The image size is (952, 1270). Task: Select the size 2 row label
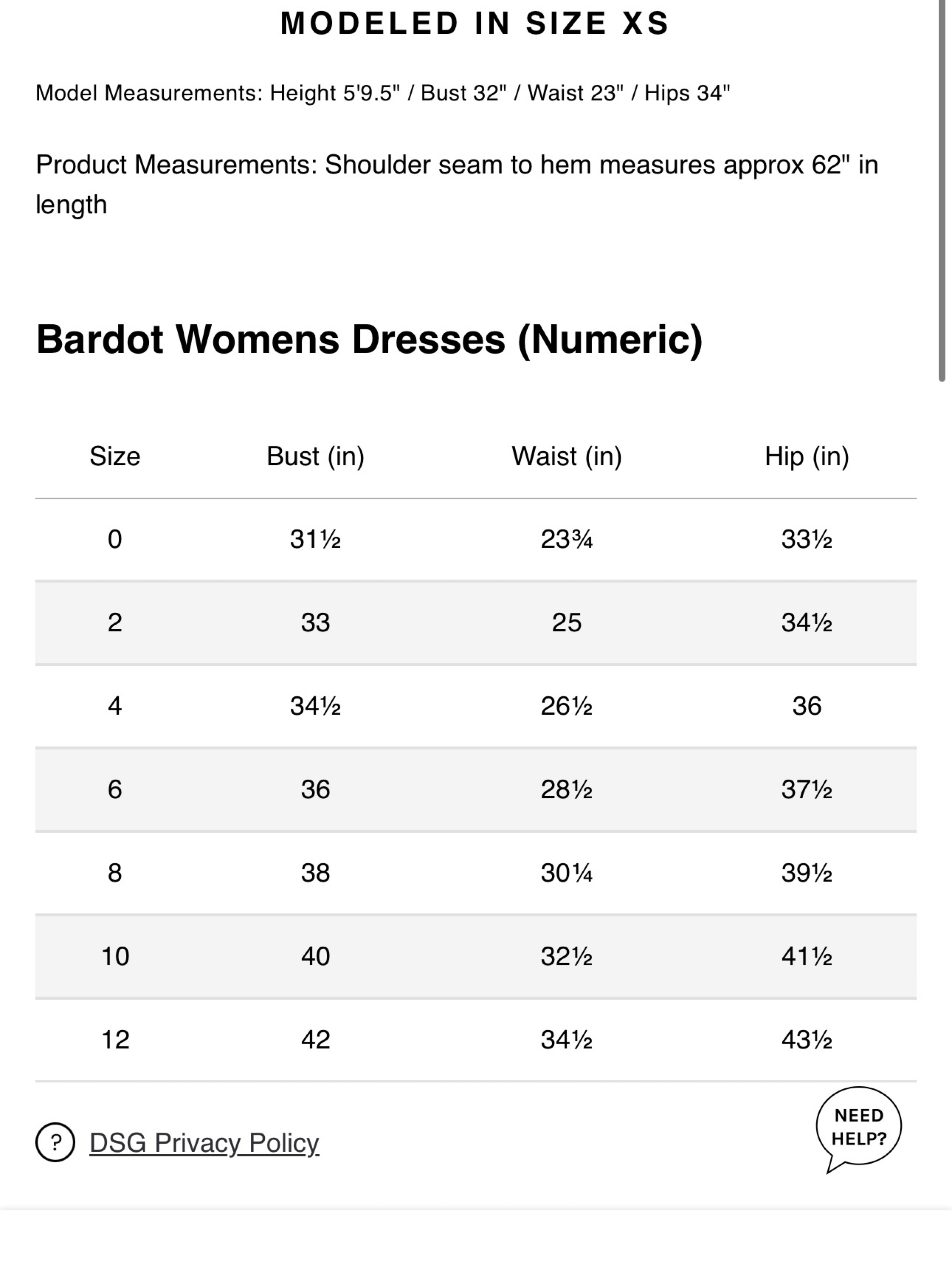tap(115, 622)
